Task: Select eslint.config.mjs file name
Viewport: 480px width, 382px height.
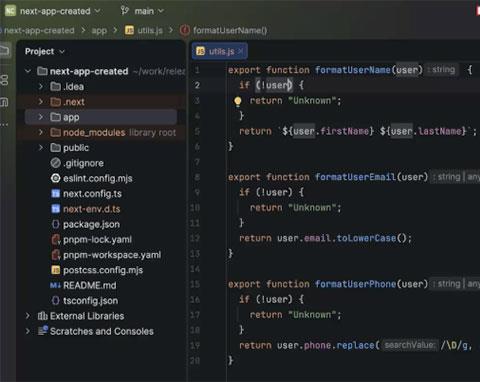Action: 98,178
